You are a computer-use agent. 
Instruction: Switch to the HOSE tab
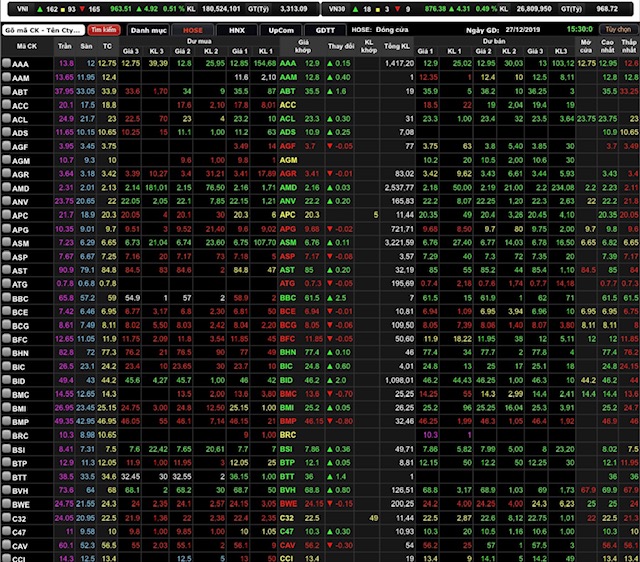tap(193, 30)
